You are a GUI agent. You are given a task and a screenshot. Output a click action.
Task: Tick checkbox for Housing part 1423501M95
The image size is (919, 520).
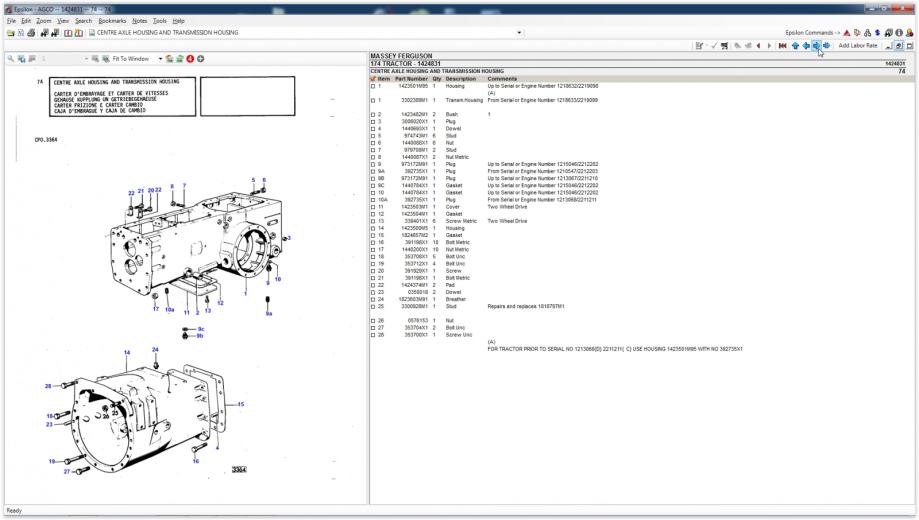coord(373,86)
